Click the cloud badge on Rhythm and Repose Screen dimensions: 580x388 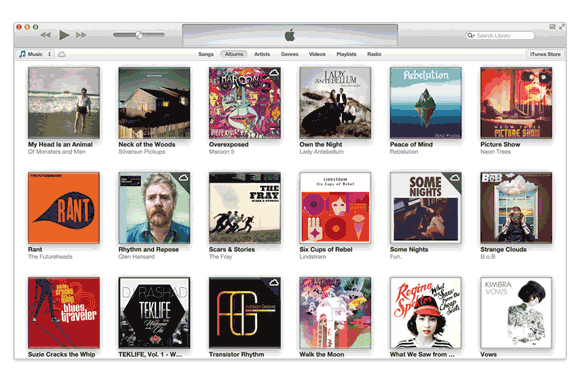pos(183,178)
